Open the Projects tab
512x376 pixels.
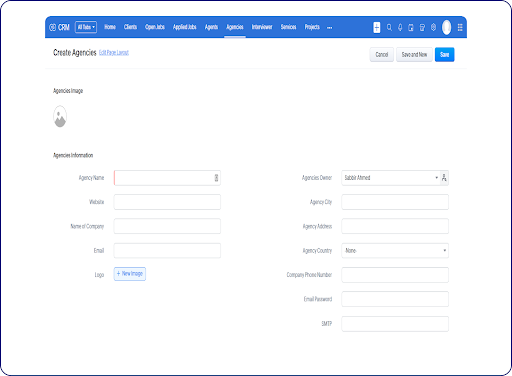coord(312,27)
